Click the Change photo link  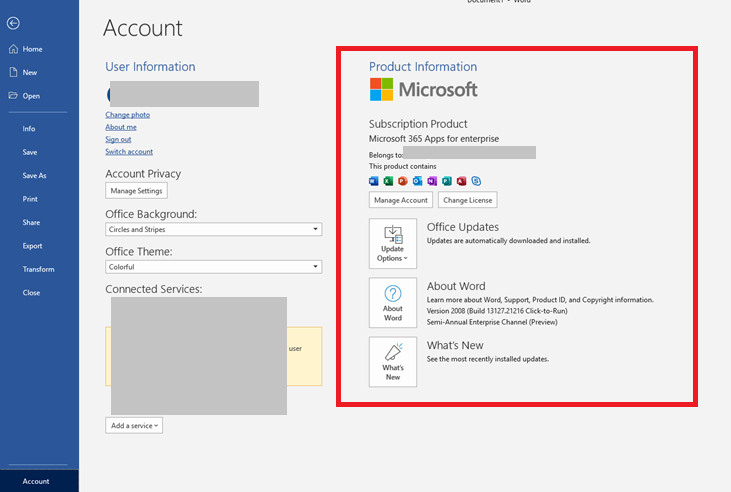pos(128,115)
